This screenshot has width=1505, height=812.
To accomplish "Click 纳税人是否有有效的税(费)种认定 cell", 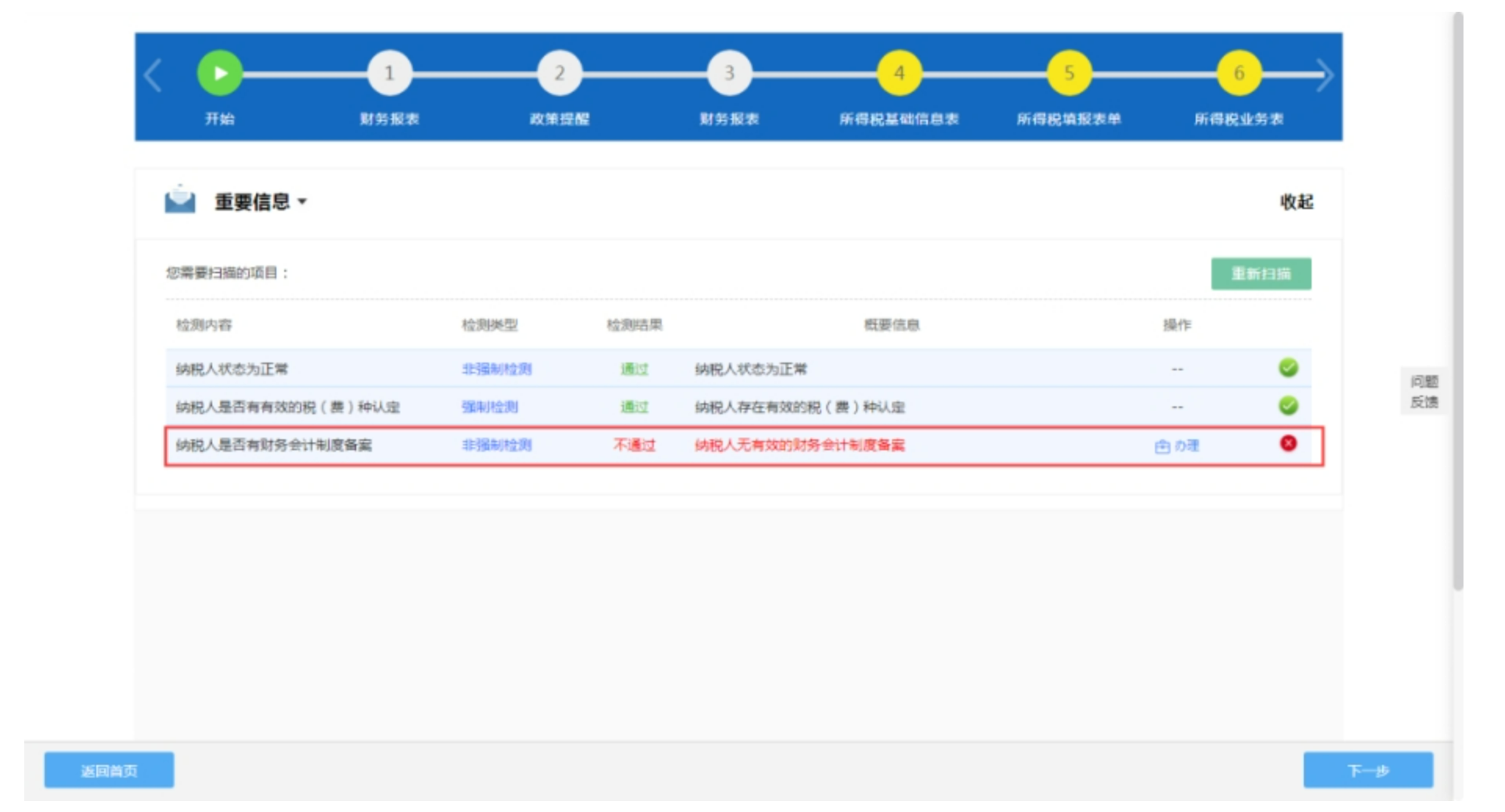I will click(287, 406).
